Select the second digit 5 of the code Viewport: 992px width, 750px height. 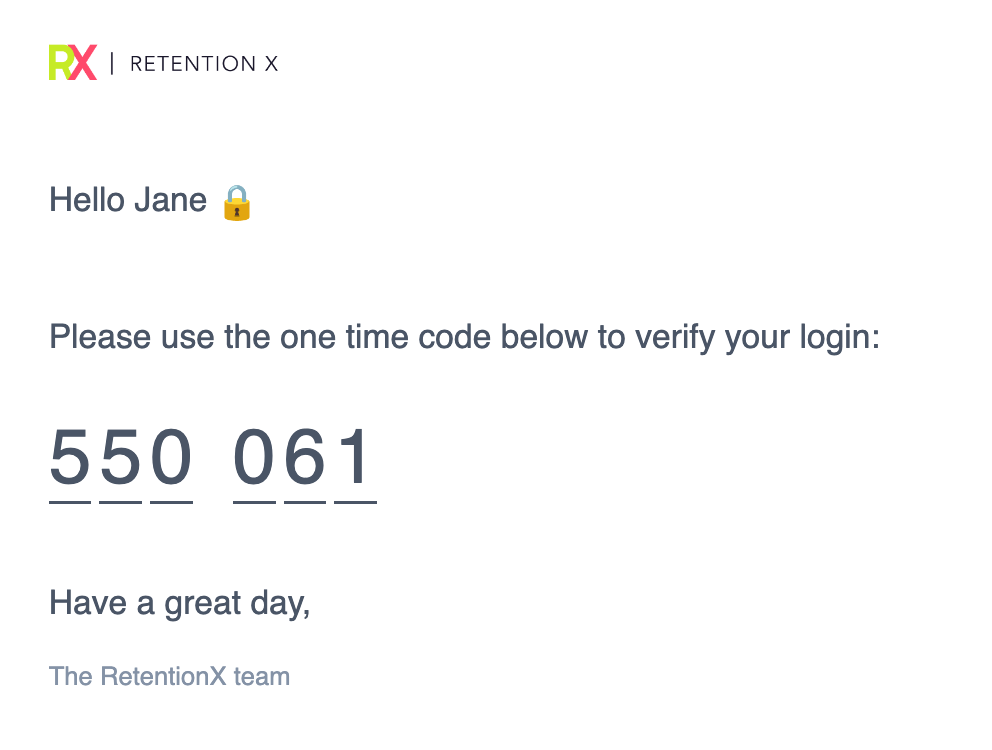[121, 456]
